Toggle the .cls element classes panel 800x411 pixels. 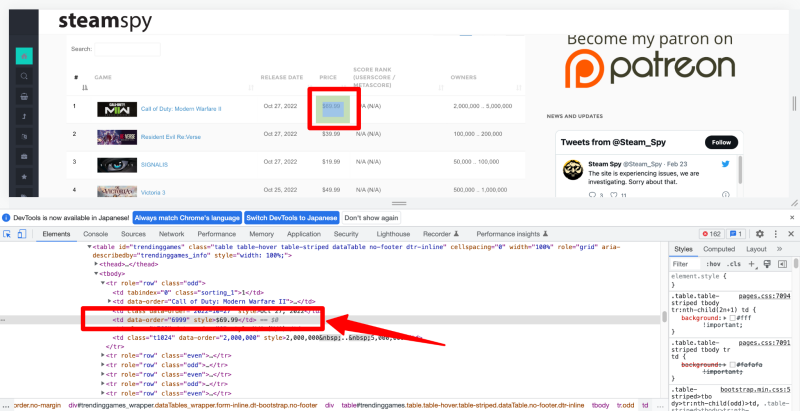[x=734, y=264]
